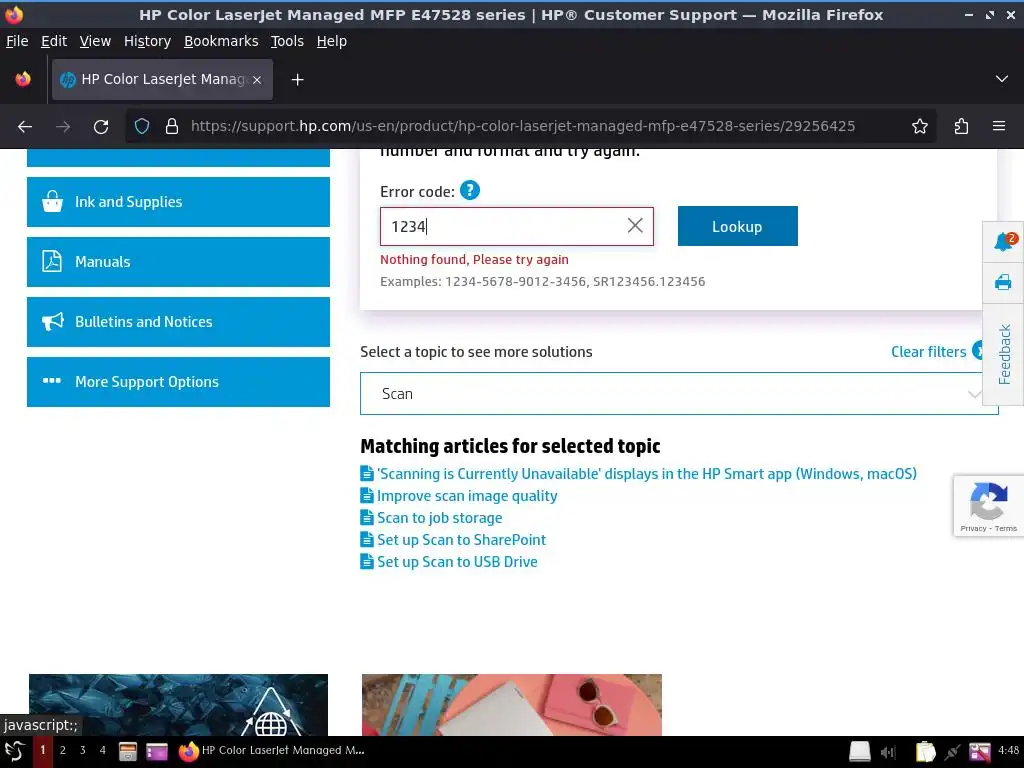
Task: Click the reCAPTCHA Privacy link
Action: [973, 528]
